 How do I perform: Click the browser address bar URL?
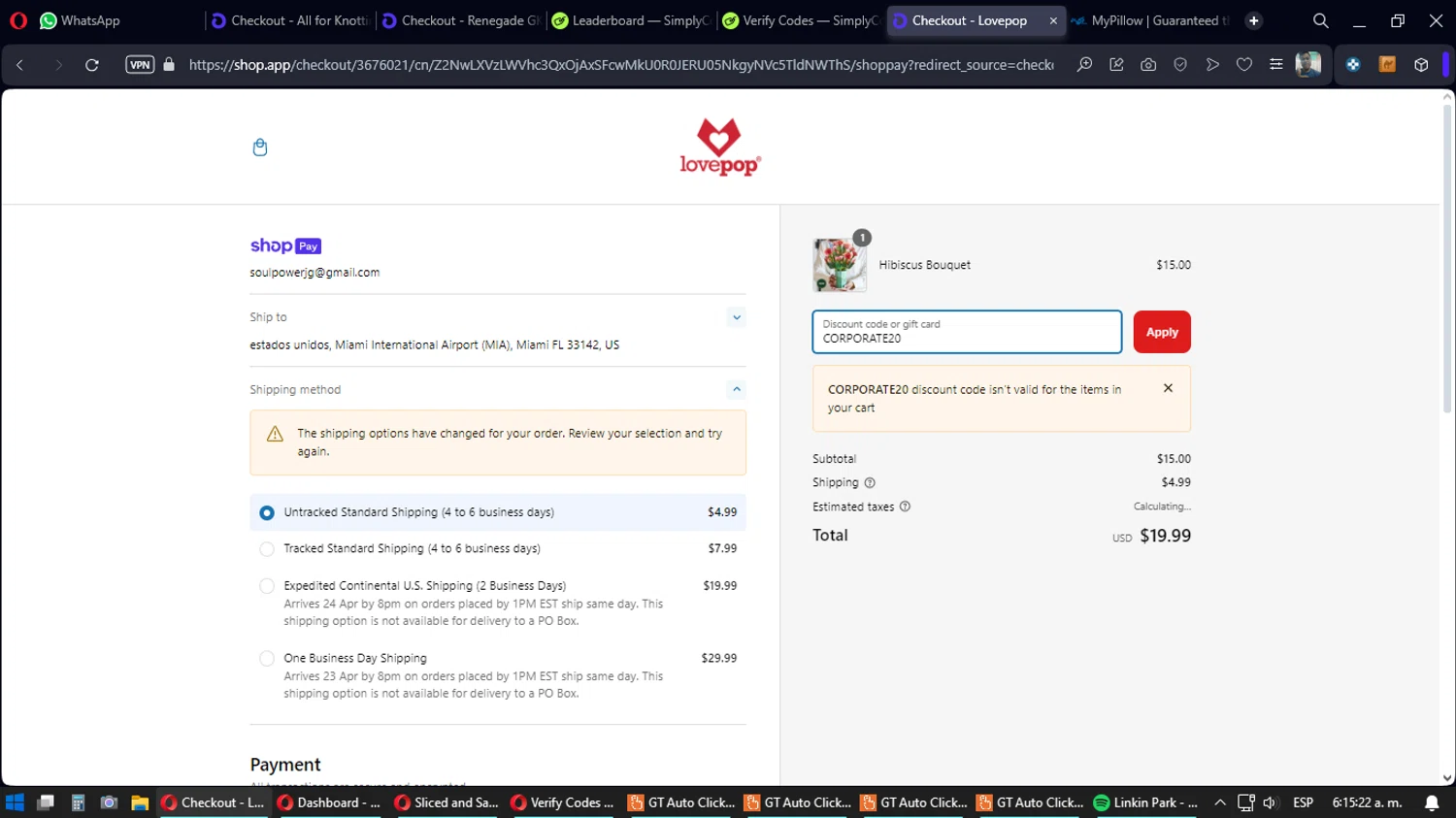[x=621, y=65]
